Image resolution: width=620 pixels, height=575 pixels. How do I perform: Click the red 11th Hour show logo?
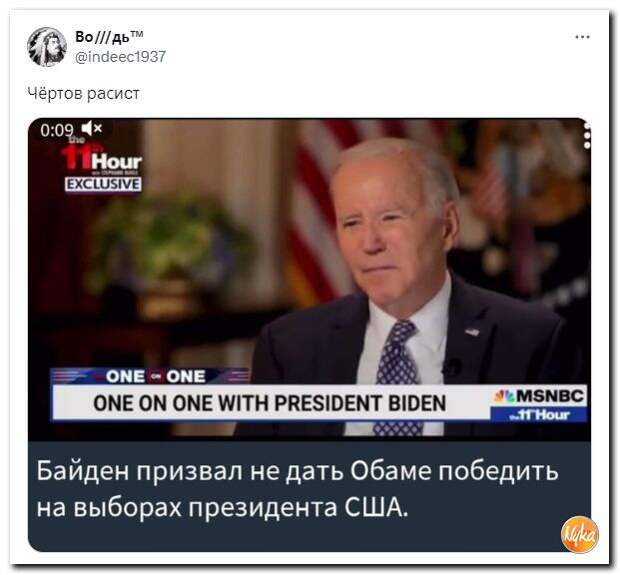point(102,159)
